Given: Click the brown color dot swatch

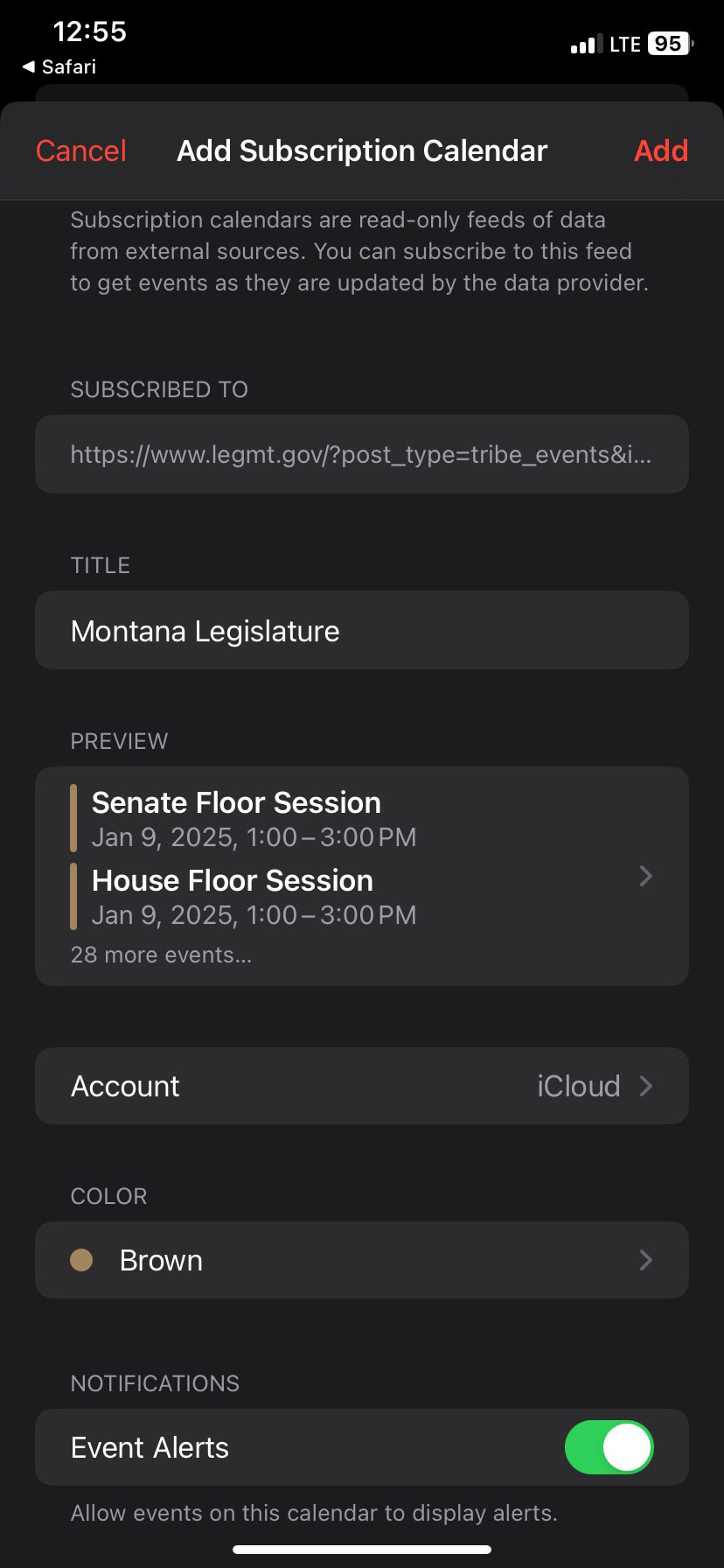Looking at the screenshot, I should [81, 1260].
